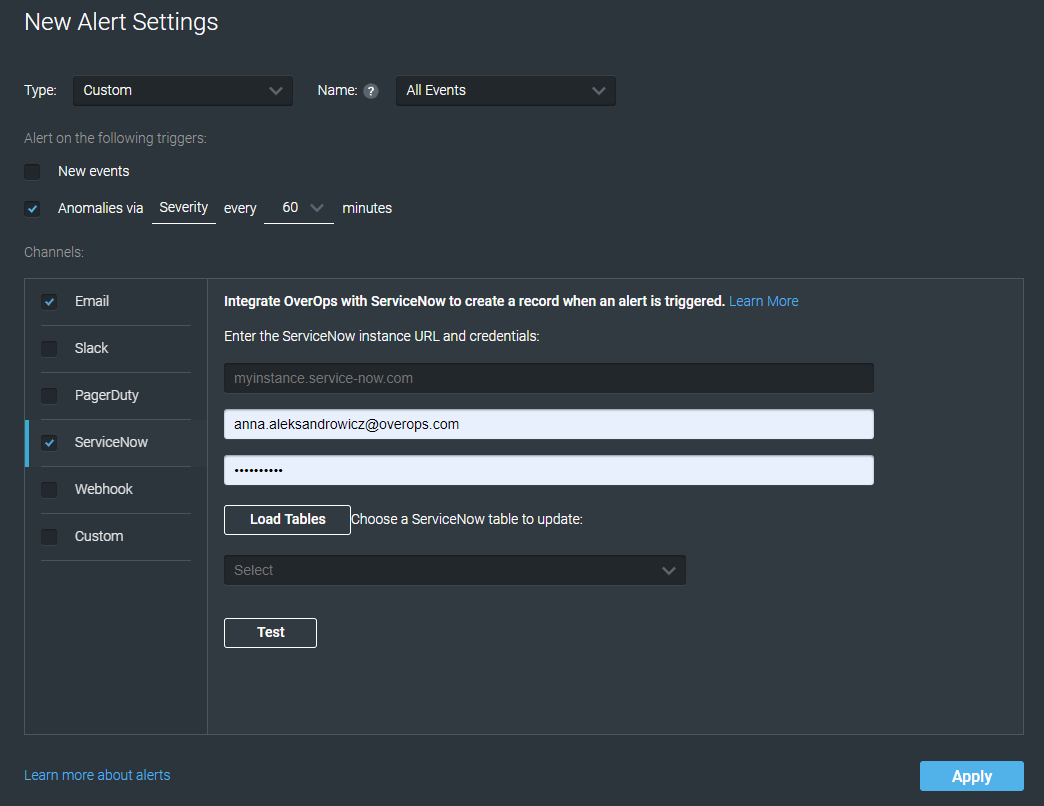Click the Apply button
This screenshot has width=1044, height=806.
(971, 776)
